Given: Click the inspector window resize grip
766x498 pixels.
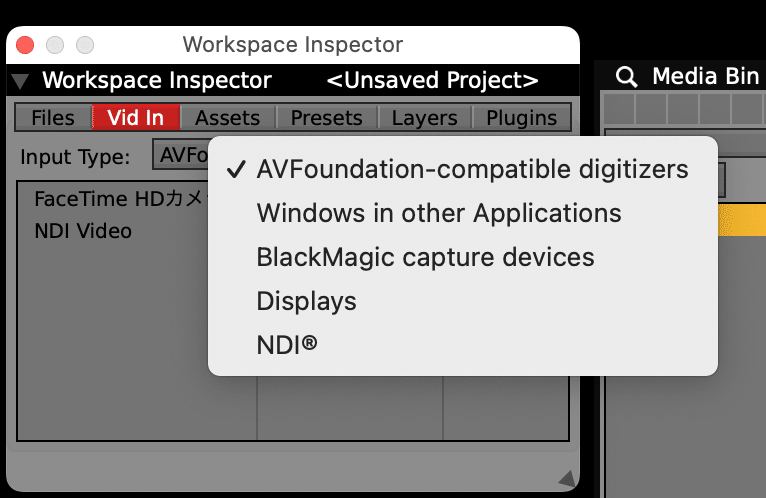Looking at the screenshot, I should 565,476.
